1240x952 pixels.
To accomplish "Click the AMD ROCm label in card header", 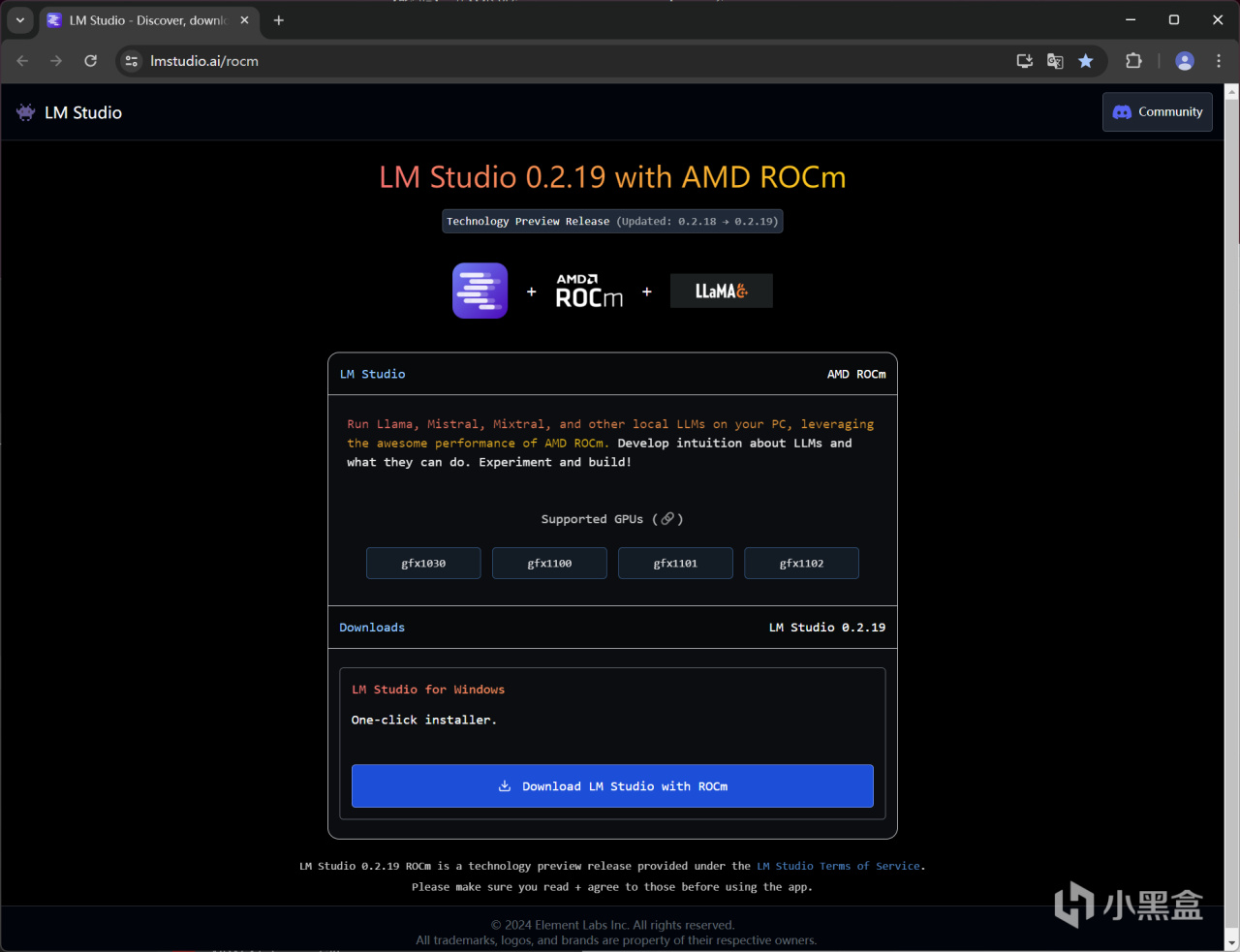I will [856, 374].
